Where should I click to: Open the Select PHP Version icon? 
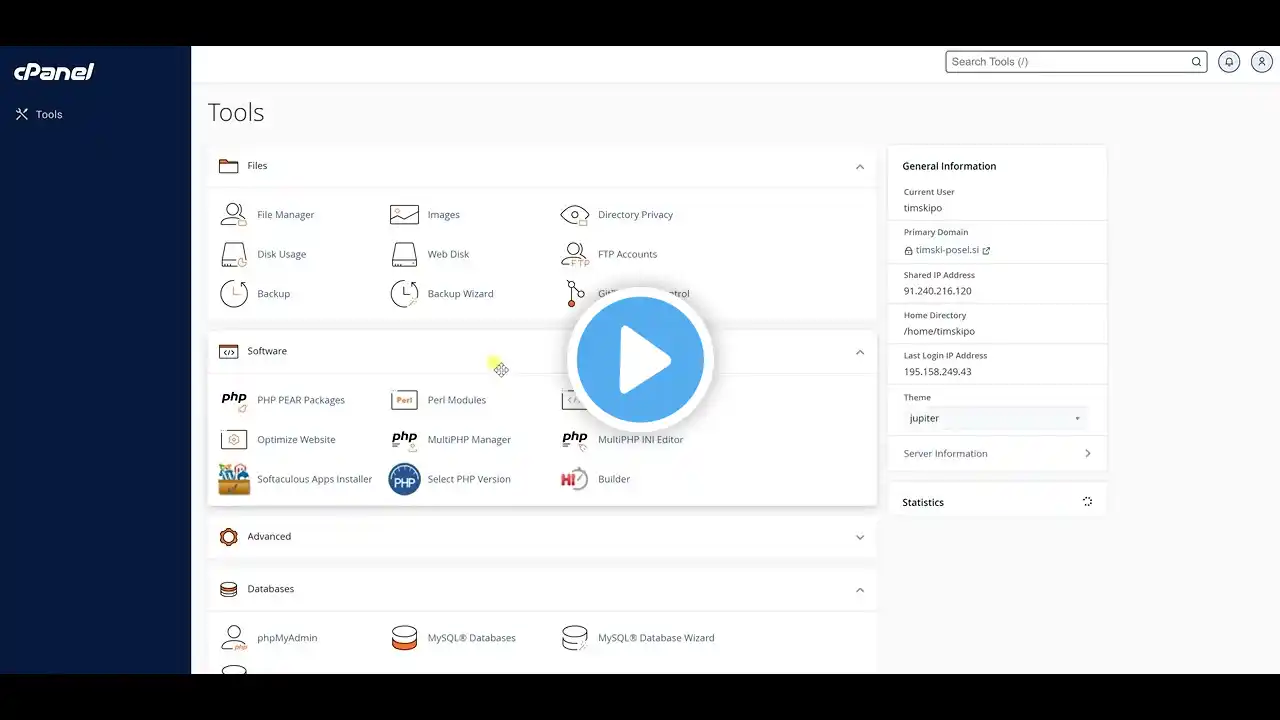point(404,479)
